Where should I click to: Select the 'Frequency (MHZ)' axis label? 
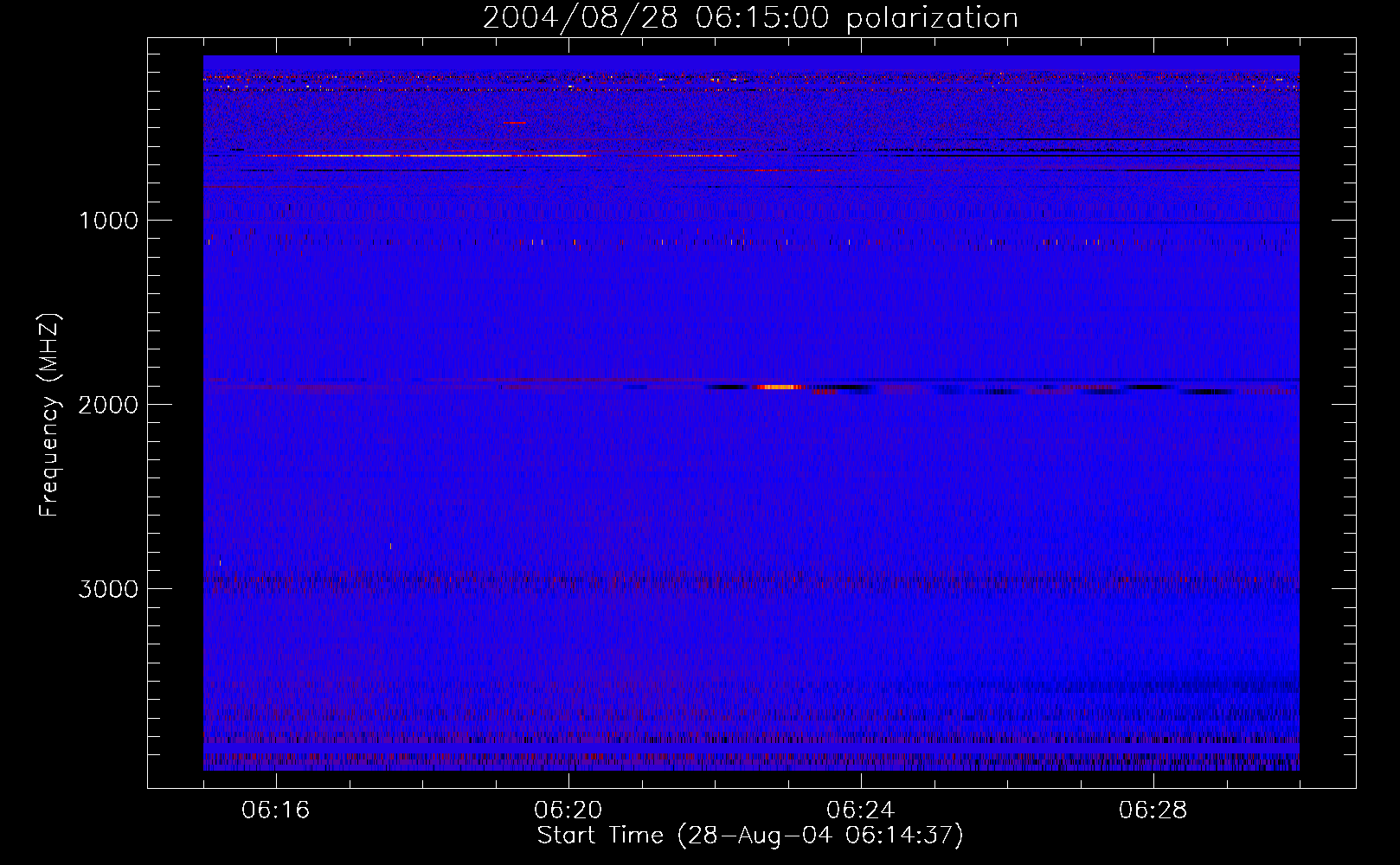pyautogui.click(x=50, y=414)
